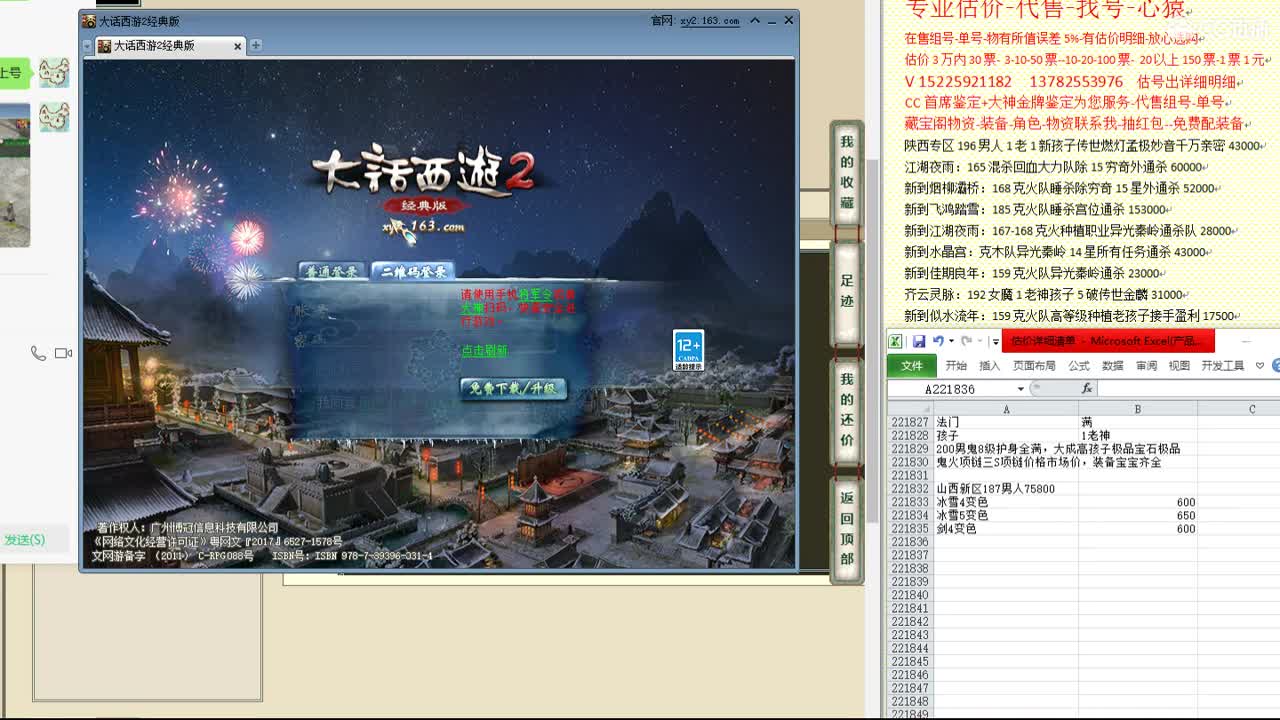Open the Excel 文件 tab
Screen dimensions: 1280x720
[911, 366]
